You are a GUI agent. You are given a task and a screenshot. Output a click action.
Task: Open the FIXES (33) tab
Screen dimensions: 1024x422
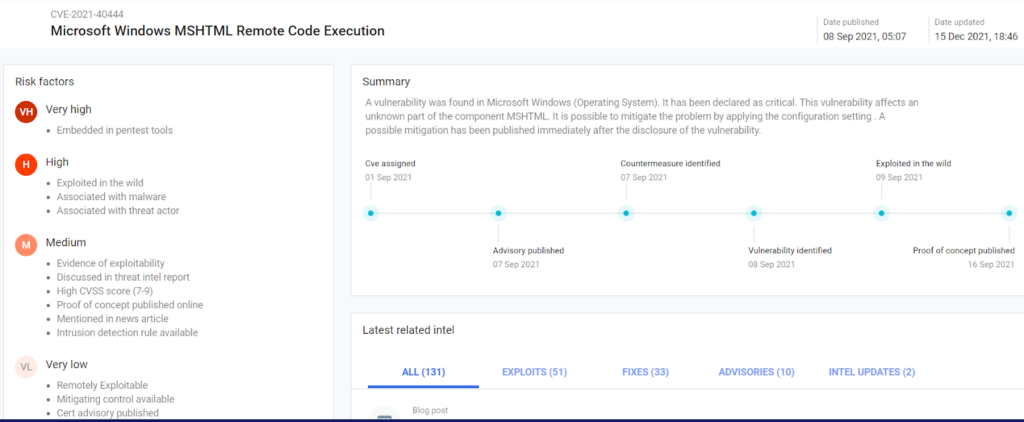tap(645, 372)
